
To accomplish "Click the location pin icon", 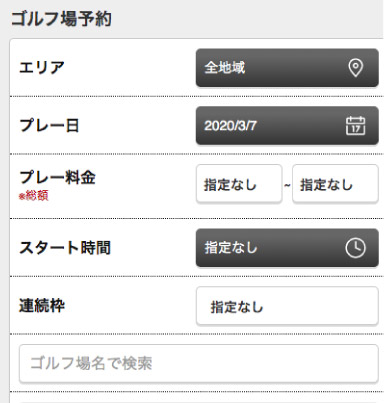I will tap(355, 68).
